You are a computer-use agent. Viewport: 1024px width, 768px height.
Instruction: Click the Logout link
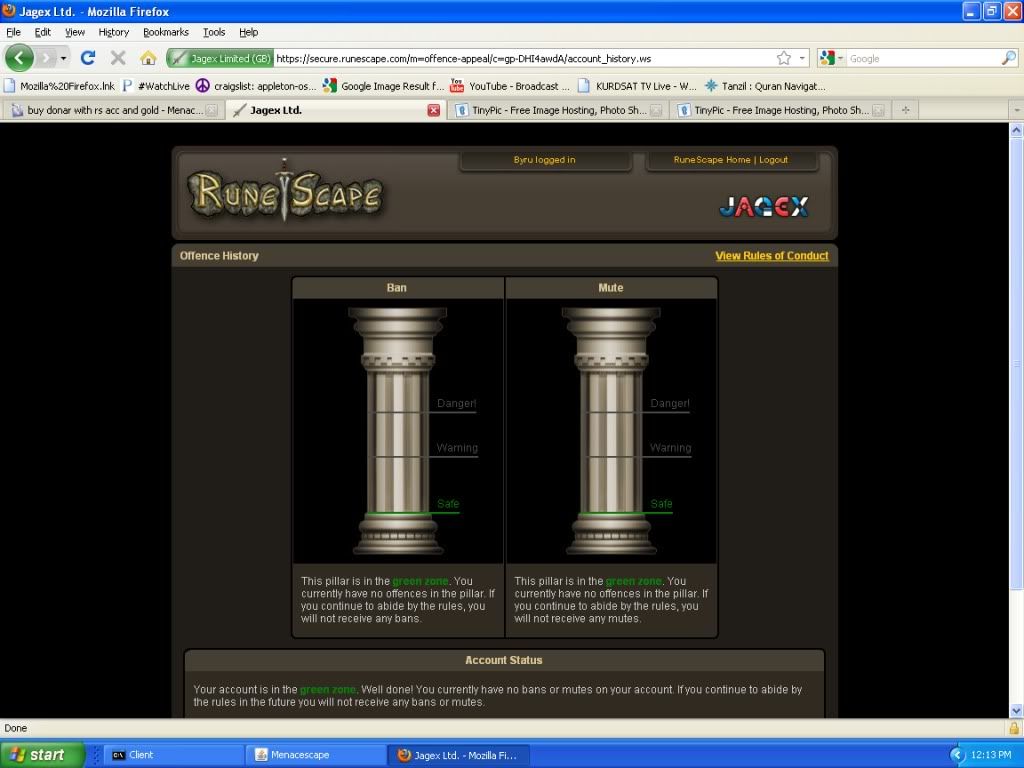(x=773, y=160)
